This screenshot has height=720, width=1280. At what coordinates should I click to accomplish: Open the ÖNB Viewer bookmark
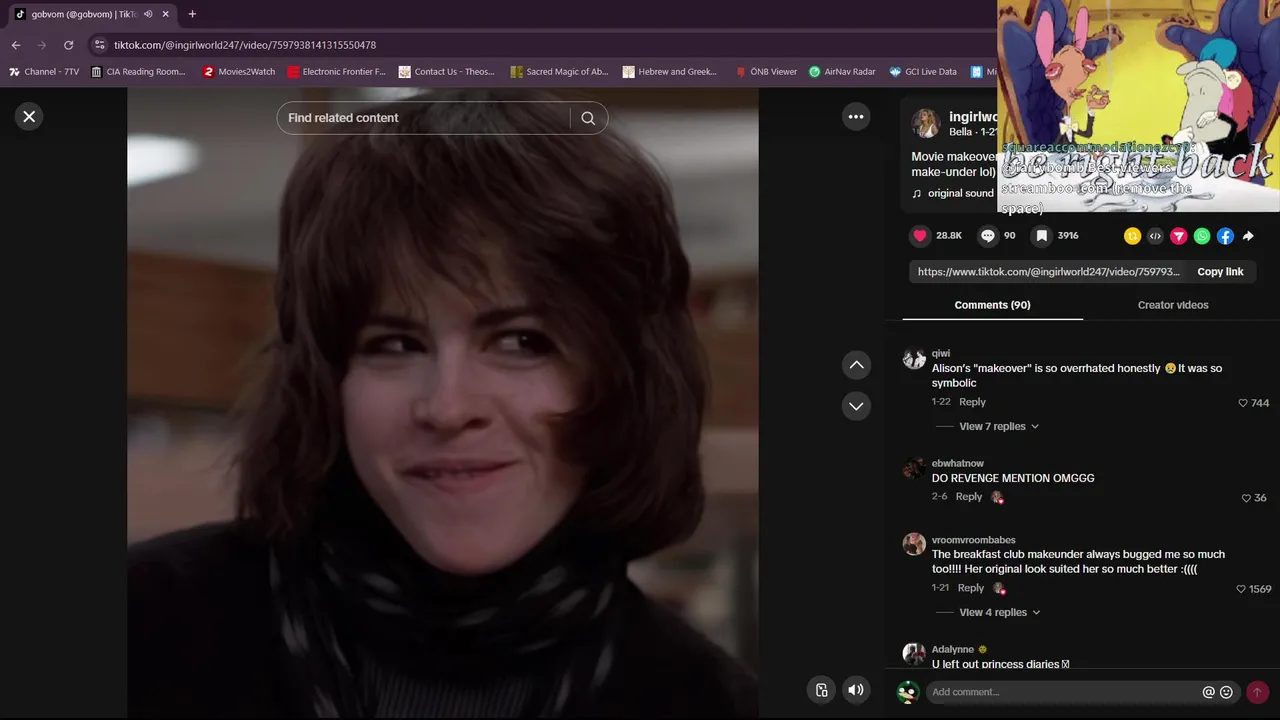[766, 72]
